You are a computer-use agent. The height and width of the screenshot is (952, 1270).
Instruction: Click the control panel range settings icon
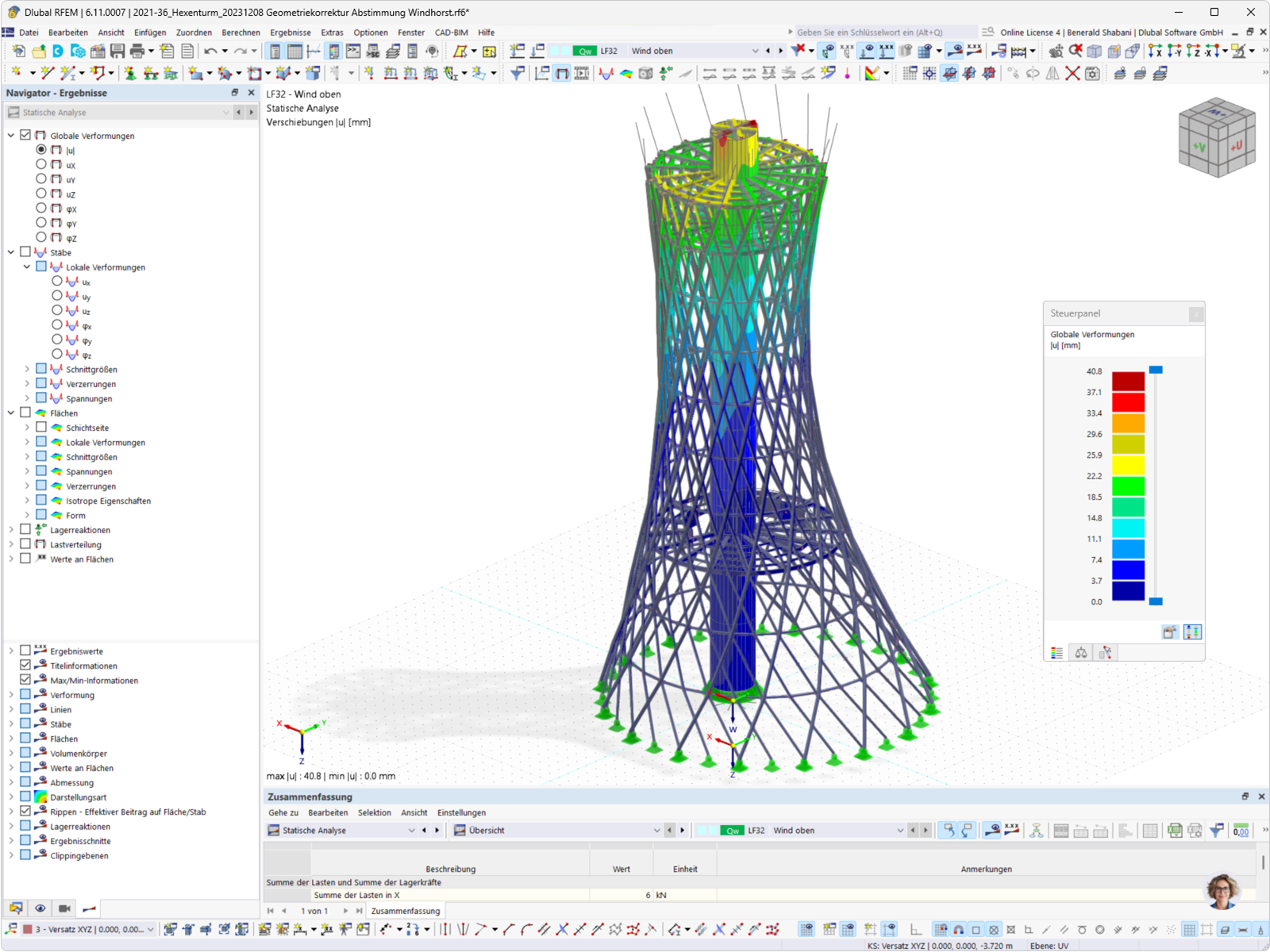[x=1192, y=632]
